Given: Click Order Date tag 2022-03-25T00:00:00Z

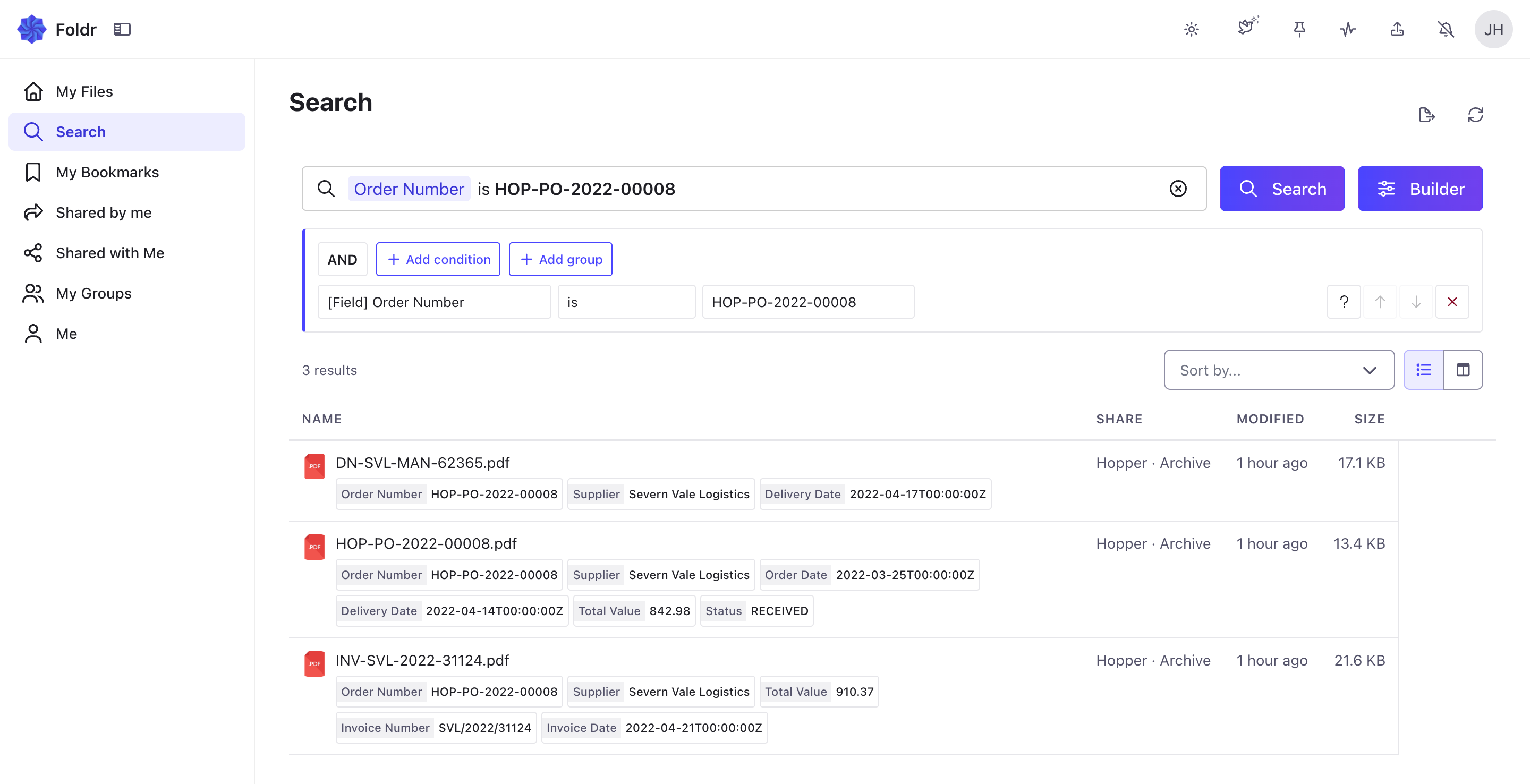Looking at the screenshot, I should [x=869, y=574].
